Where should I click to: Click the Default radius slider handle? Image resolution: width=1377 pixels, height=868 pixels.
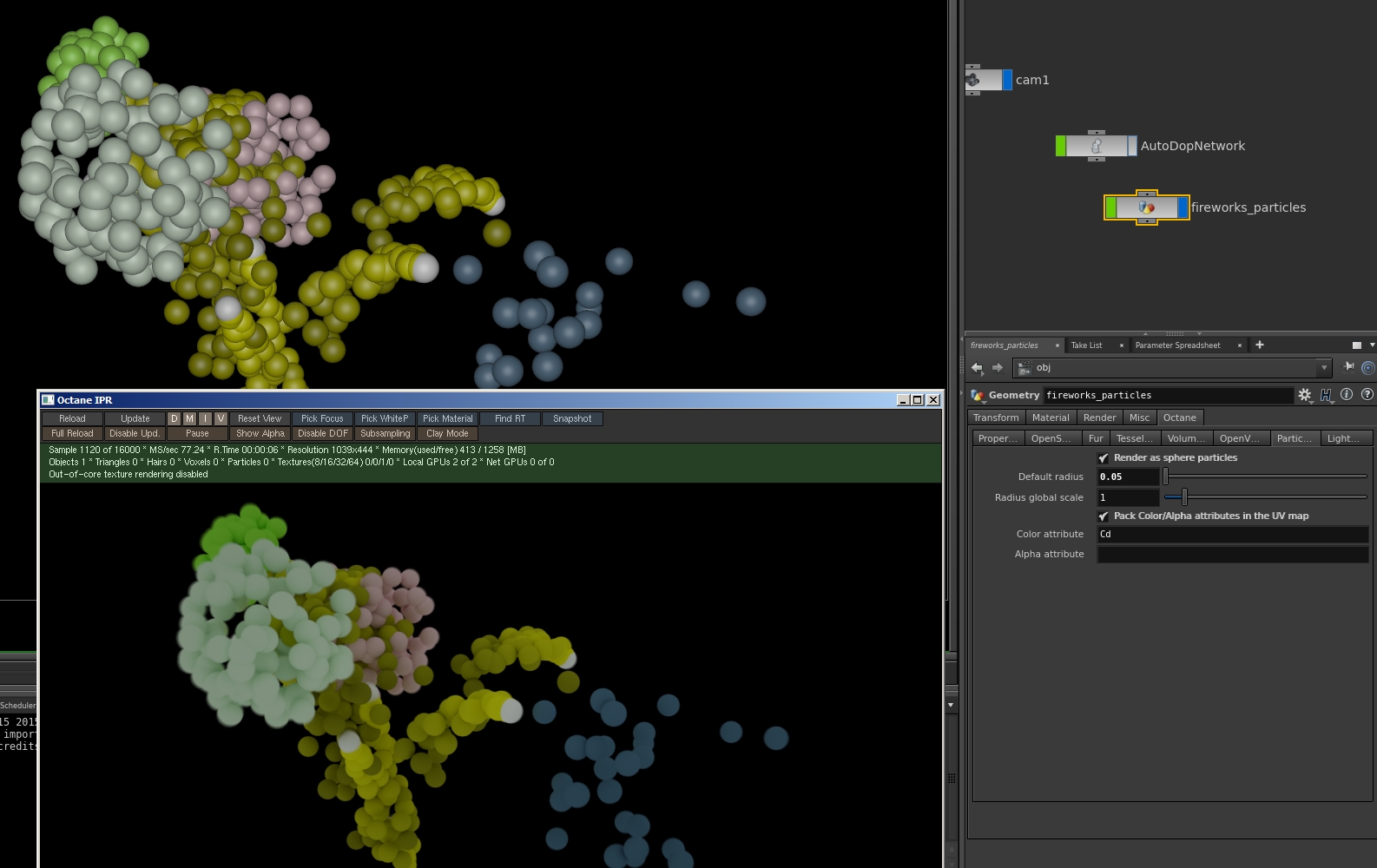pos(1165,477)
